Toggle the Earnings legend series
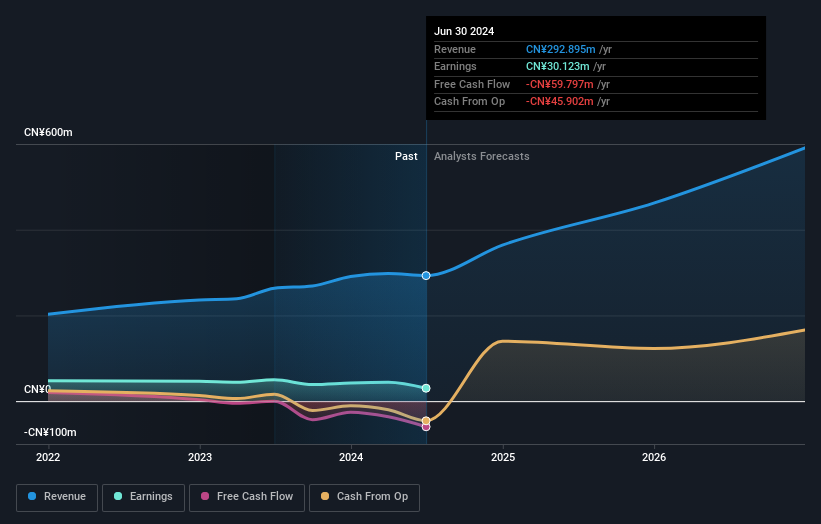Viewport: 821px width, 524px height. tap(143, 497)
